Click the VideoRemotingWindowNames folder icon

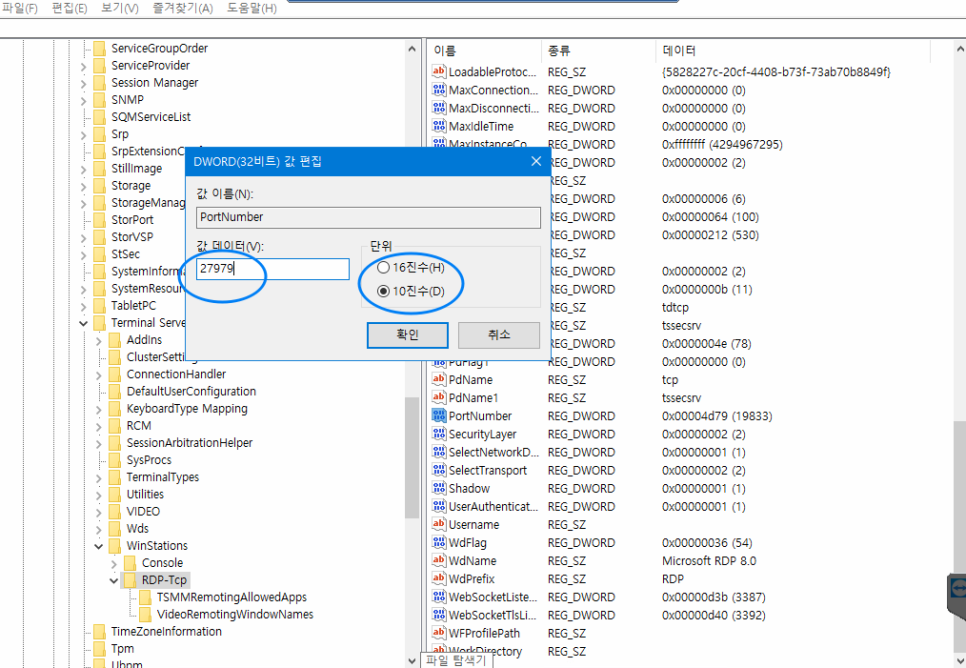tap(145, 614)
